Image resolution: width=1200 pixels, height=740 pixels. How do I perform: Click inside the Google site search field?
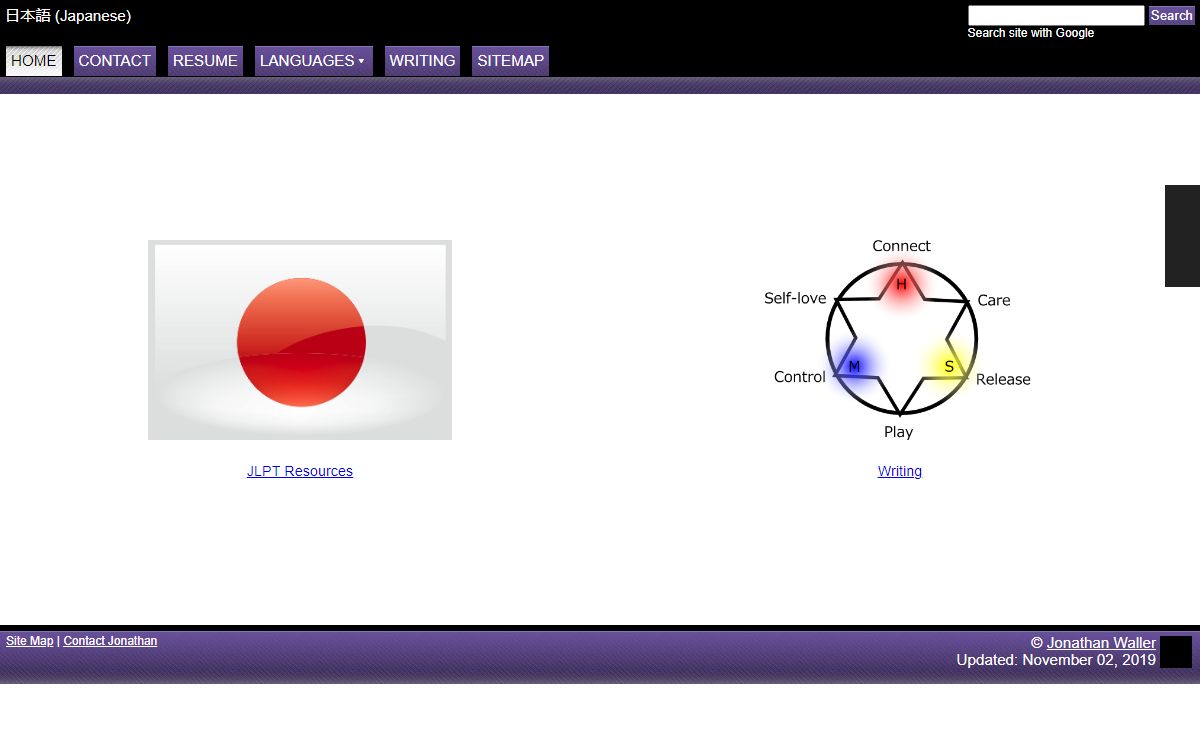pyautogui.click(x=1056, y=16)
